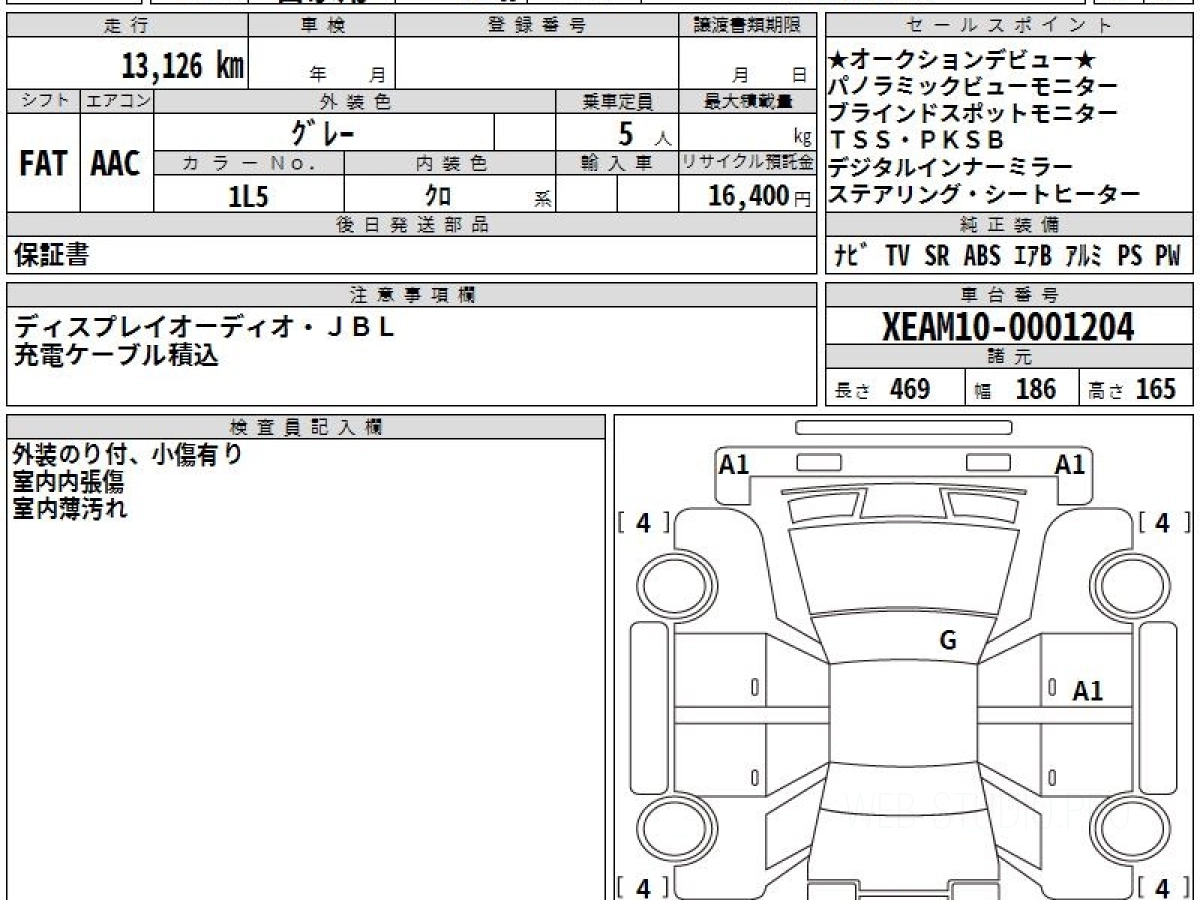The height and width of the screenshot is (900, 1200).
Task: Click the length value 長さ 469
Action: coord(882,389)
